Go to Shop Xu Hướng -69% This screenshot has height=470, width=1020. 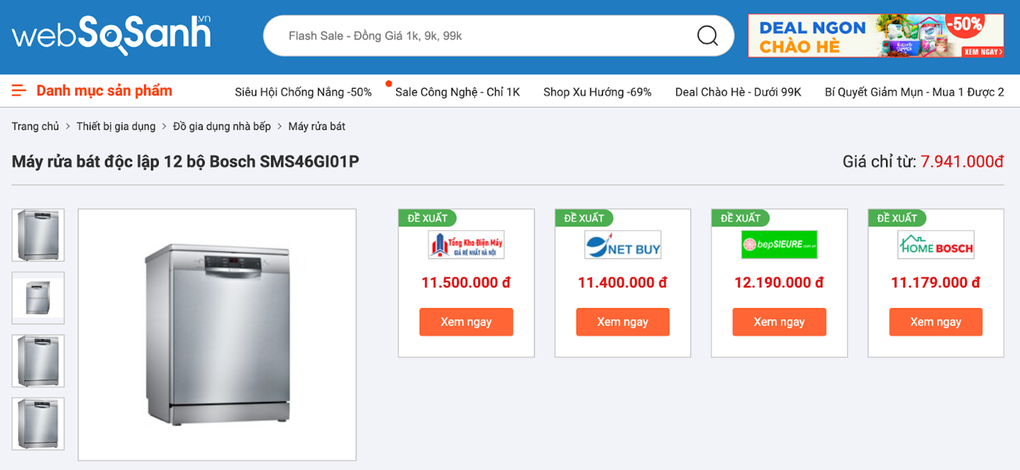[x=597, y=92]
